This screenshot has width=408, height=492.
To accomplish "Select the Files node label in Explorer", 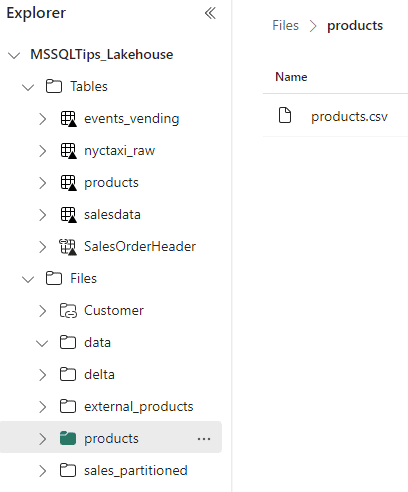I will coord(83,279).
